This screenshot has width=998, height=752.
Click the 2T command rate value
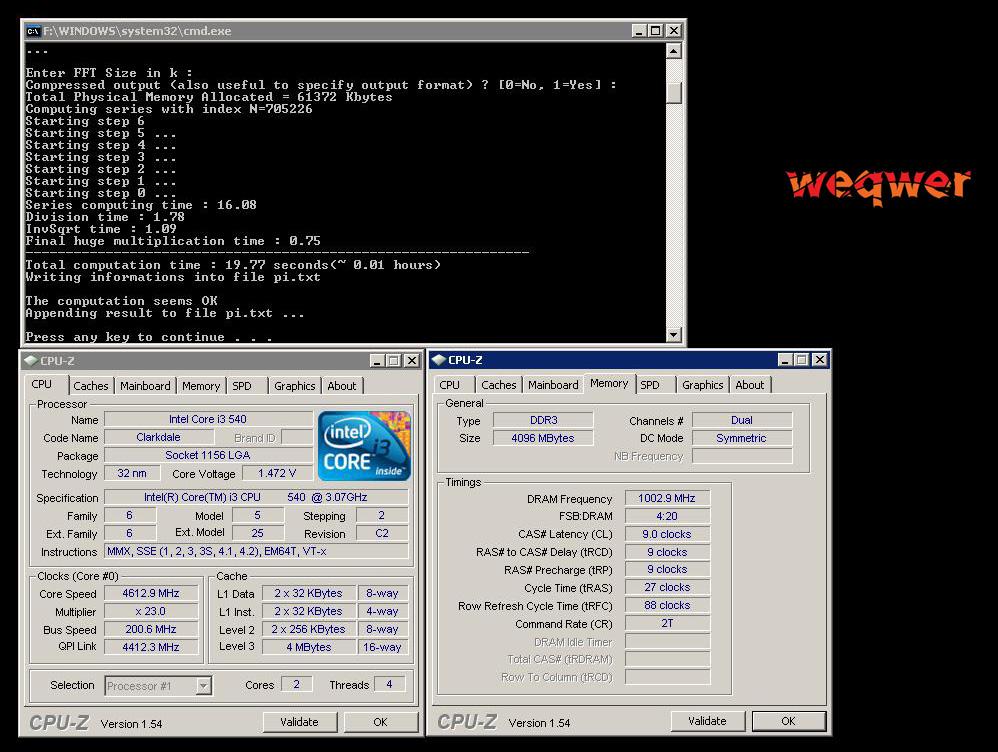pos(667,623)
